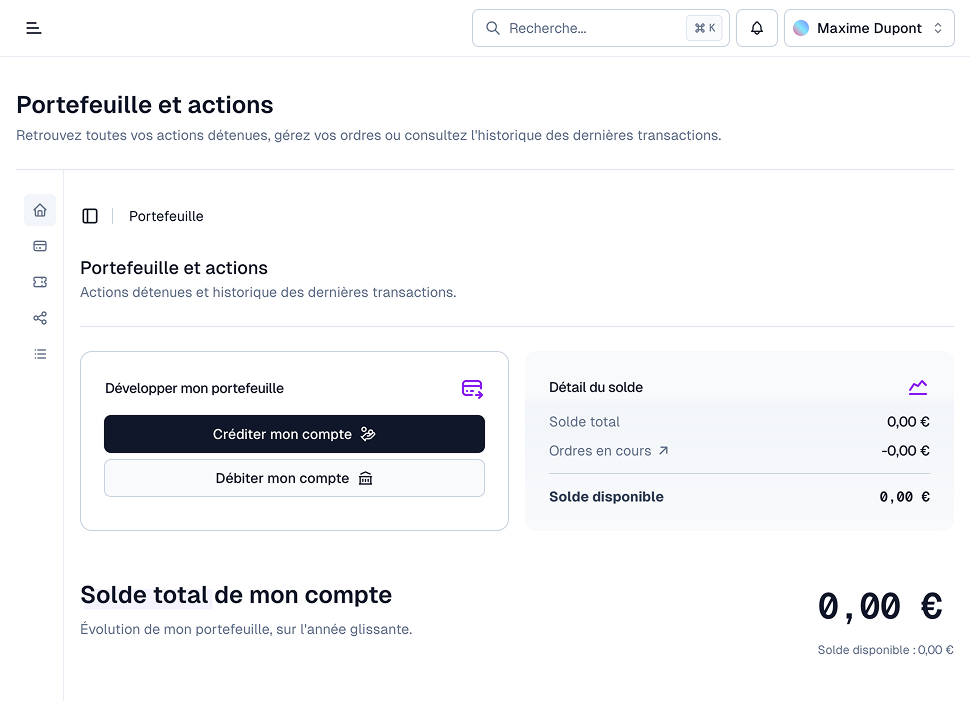Screen dimensions: 970x701
Task: Click the Solde disponible row in balance details
Action: point(738,497)
